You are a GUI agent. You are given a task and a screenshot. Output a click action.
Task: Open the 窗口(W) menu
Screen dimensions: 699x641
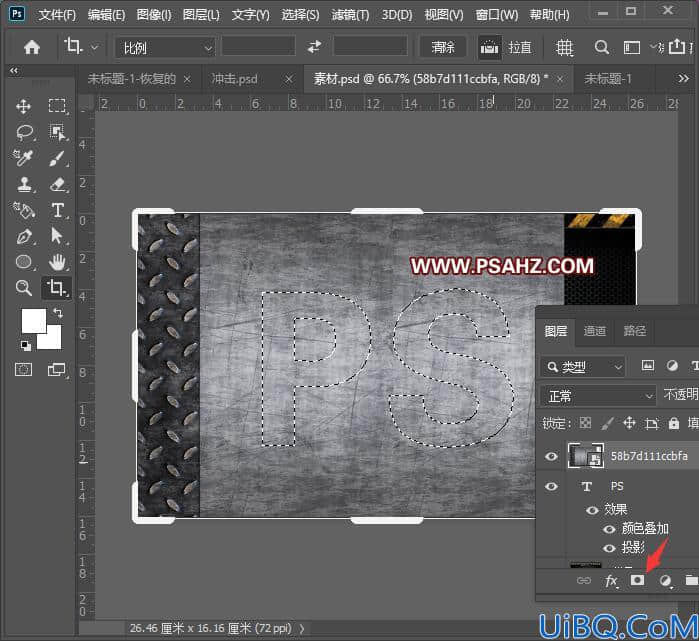click(497, 15)
